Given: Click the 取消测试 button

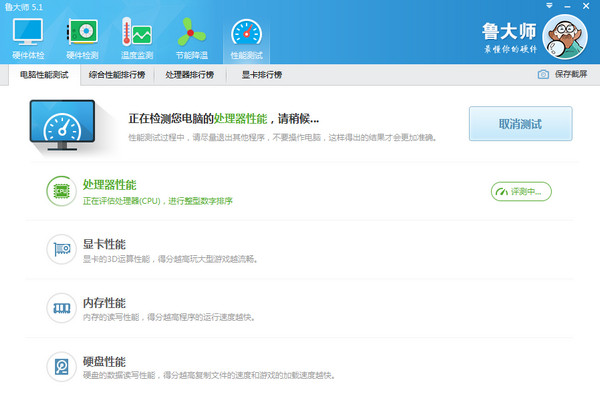Looking at the screenshot, I should (520, 124).
